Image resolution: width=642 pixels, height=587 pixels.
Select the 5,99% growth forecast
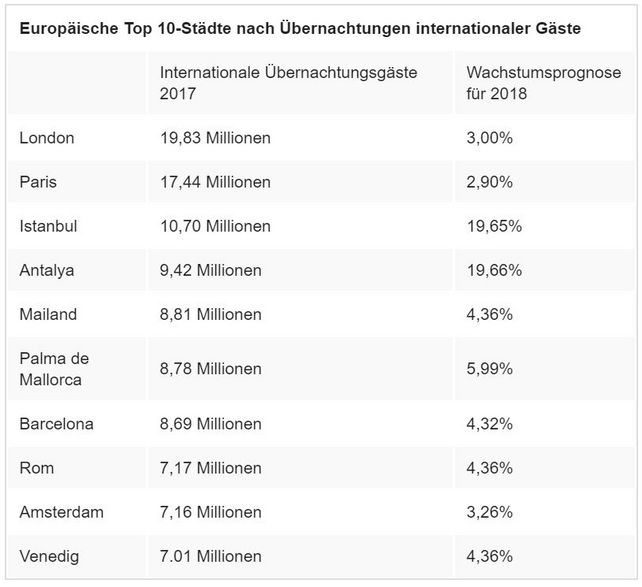(490, 368)
